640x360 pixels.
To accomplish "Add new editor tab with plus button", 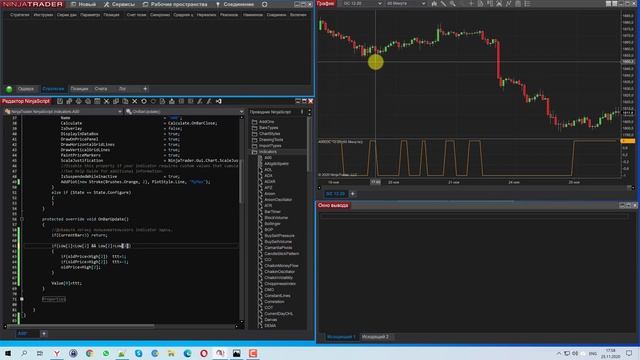I will (44, 333).
